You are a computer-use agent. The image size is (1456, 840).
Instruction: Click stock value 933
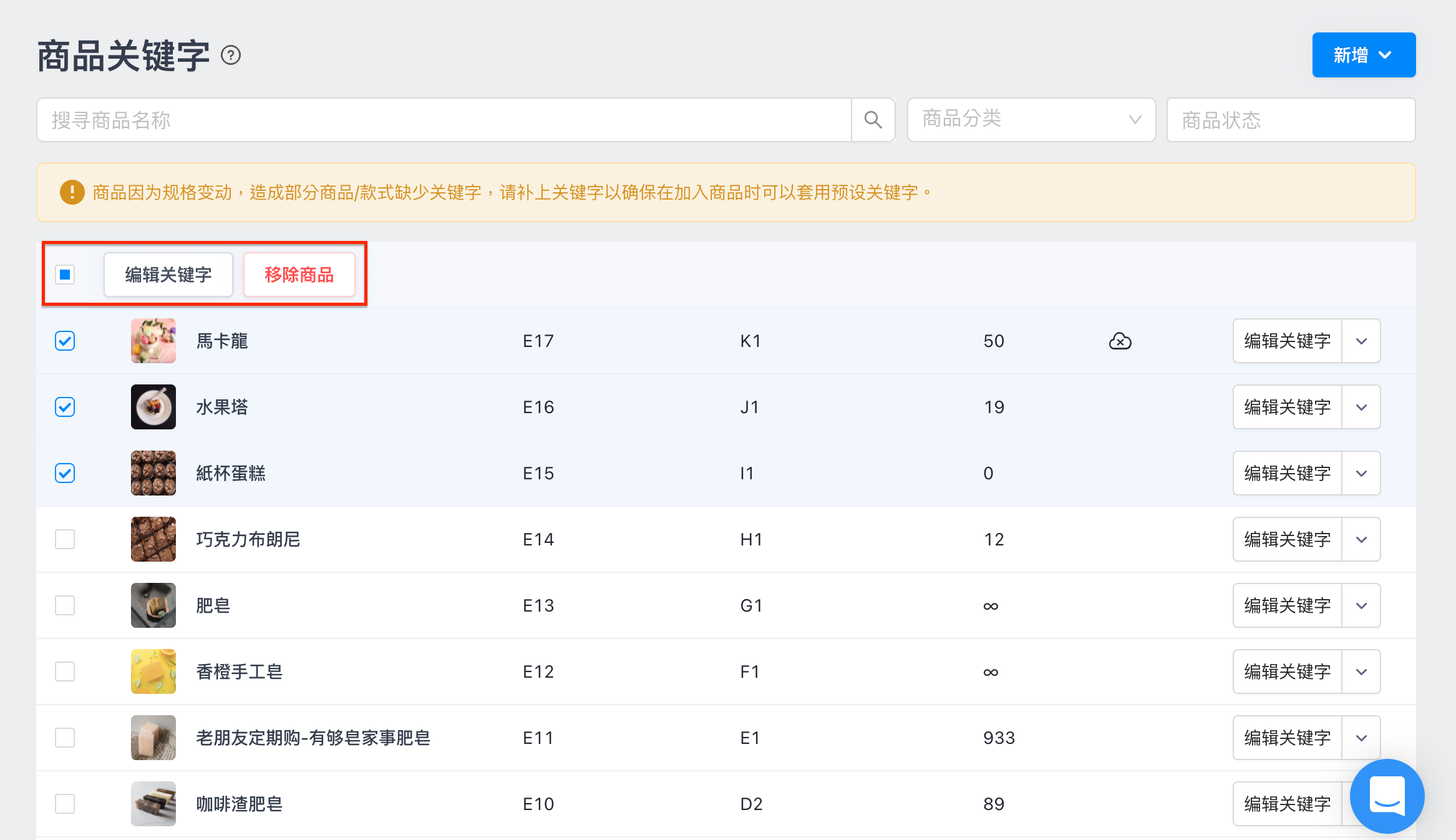click(999, 738)
